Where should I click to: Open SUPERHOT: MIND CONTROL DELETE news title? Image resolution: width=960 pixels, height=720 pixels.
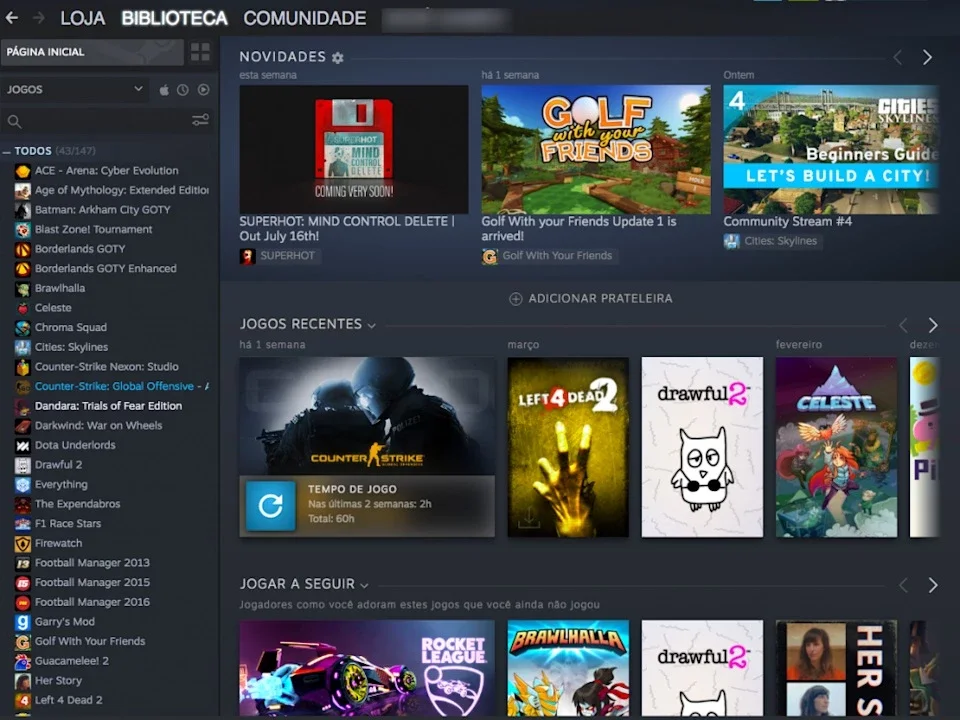(x=347, y=229)
